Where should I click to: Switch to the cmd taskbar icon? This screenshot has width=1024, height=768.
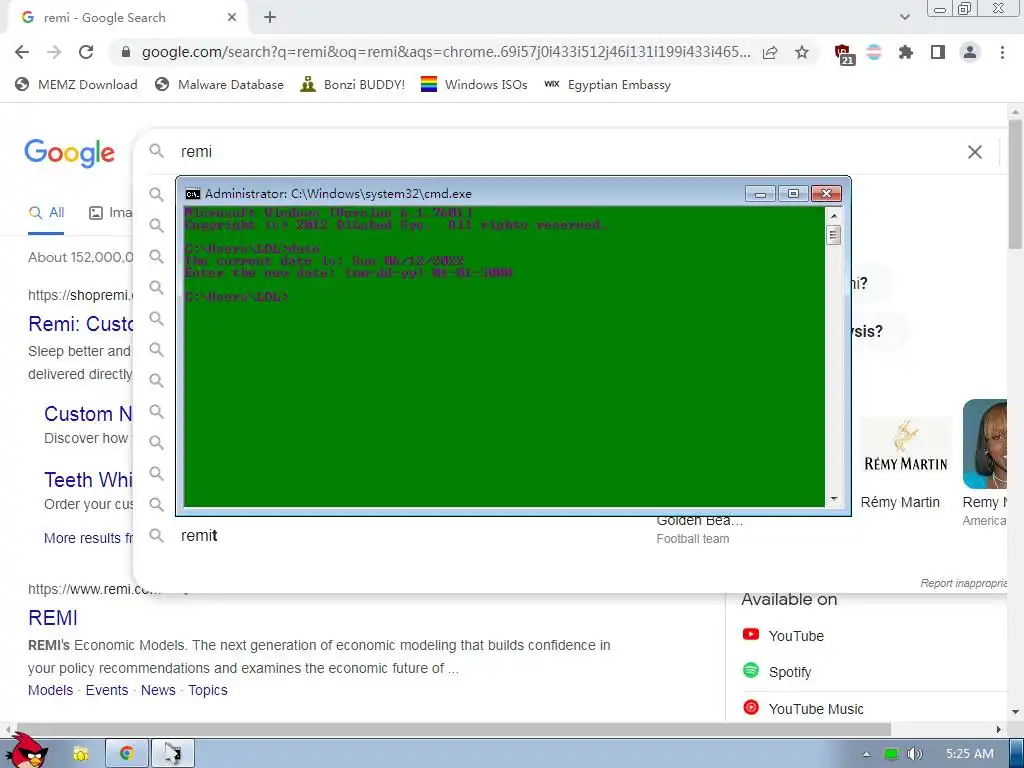pyautogui.click(x=173, y=754)
